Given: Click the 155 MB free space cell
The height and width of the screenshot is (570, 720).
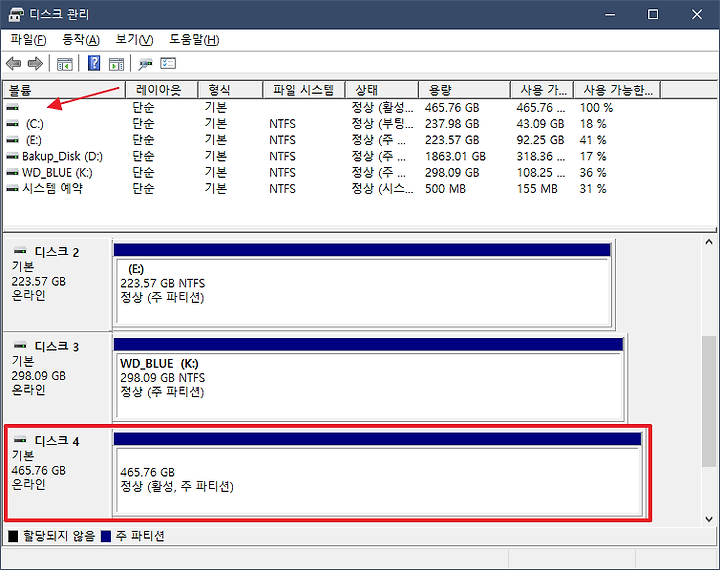Looking at the screenshot, I should 537,189.
